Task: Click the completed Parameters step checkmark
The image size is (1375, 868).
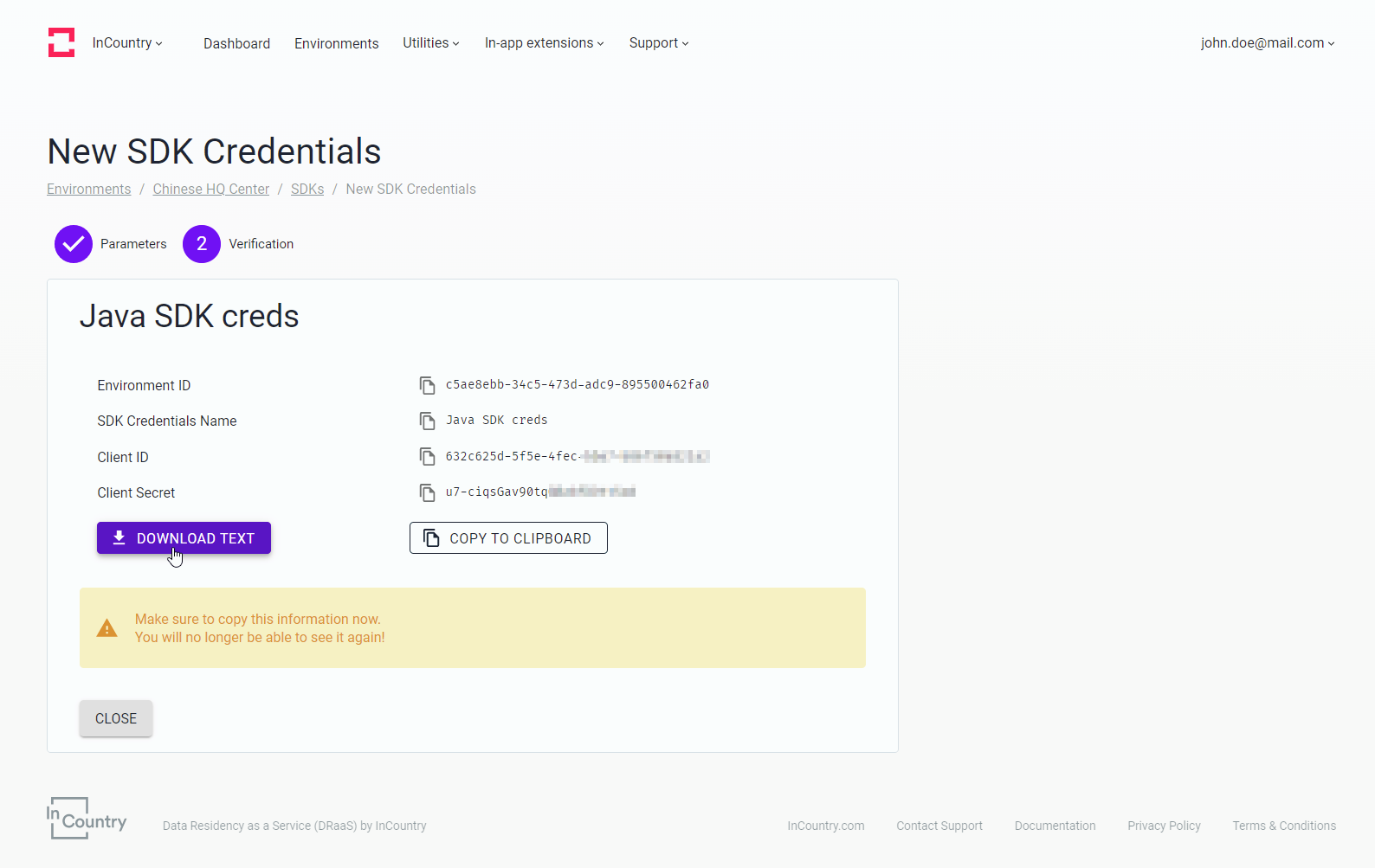Action: [74, 244]
